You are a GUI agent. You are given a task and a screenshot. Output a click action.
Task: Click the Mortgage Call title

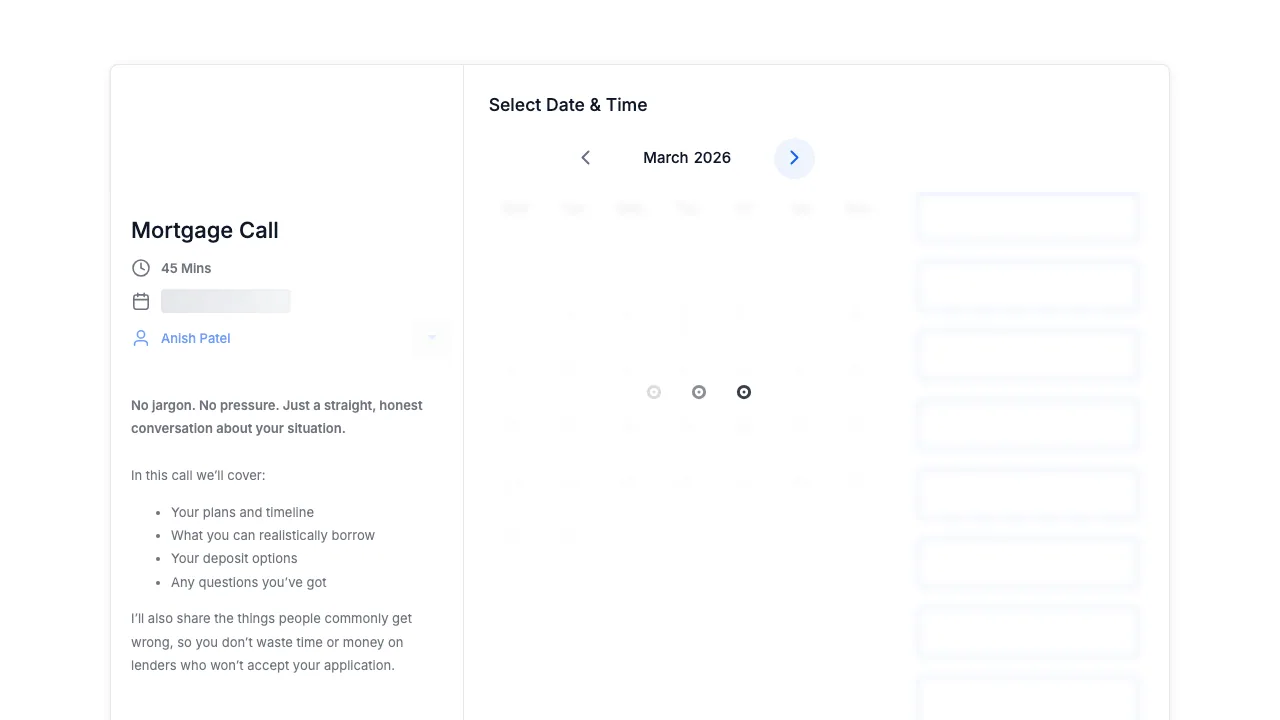point(205,230)
